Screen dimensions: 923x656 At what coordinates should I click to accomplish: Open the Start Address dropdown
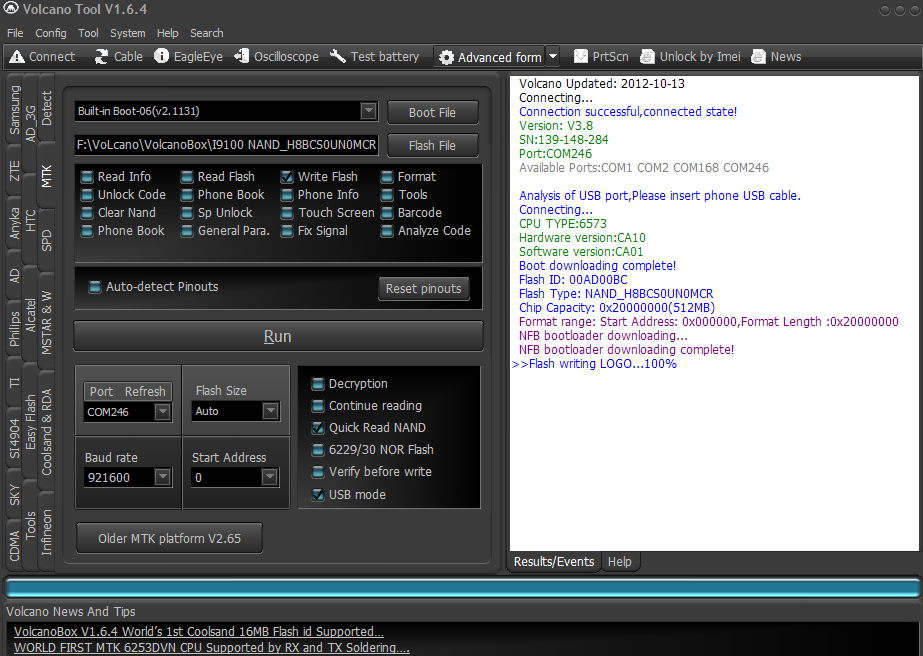(x=270, y=477)
